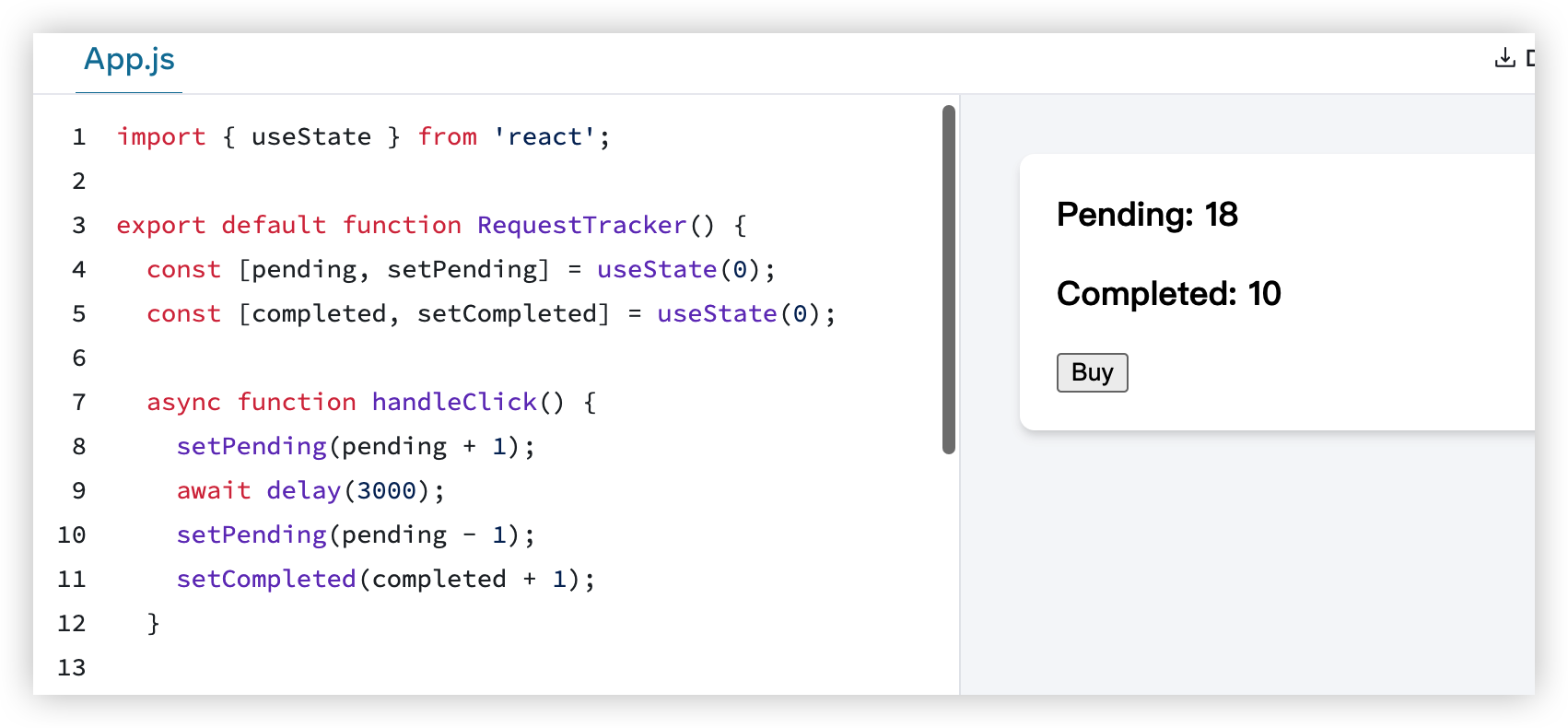Click the Pending: 18 heading in the preview

pyautogui.click(x=1147, y=215)
